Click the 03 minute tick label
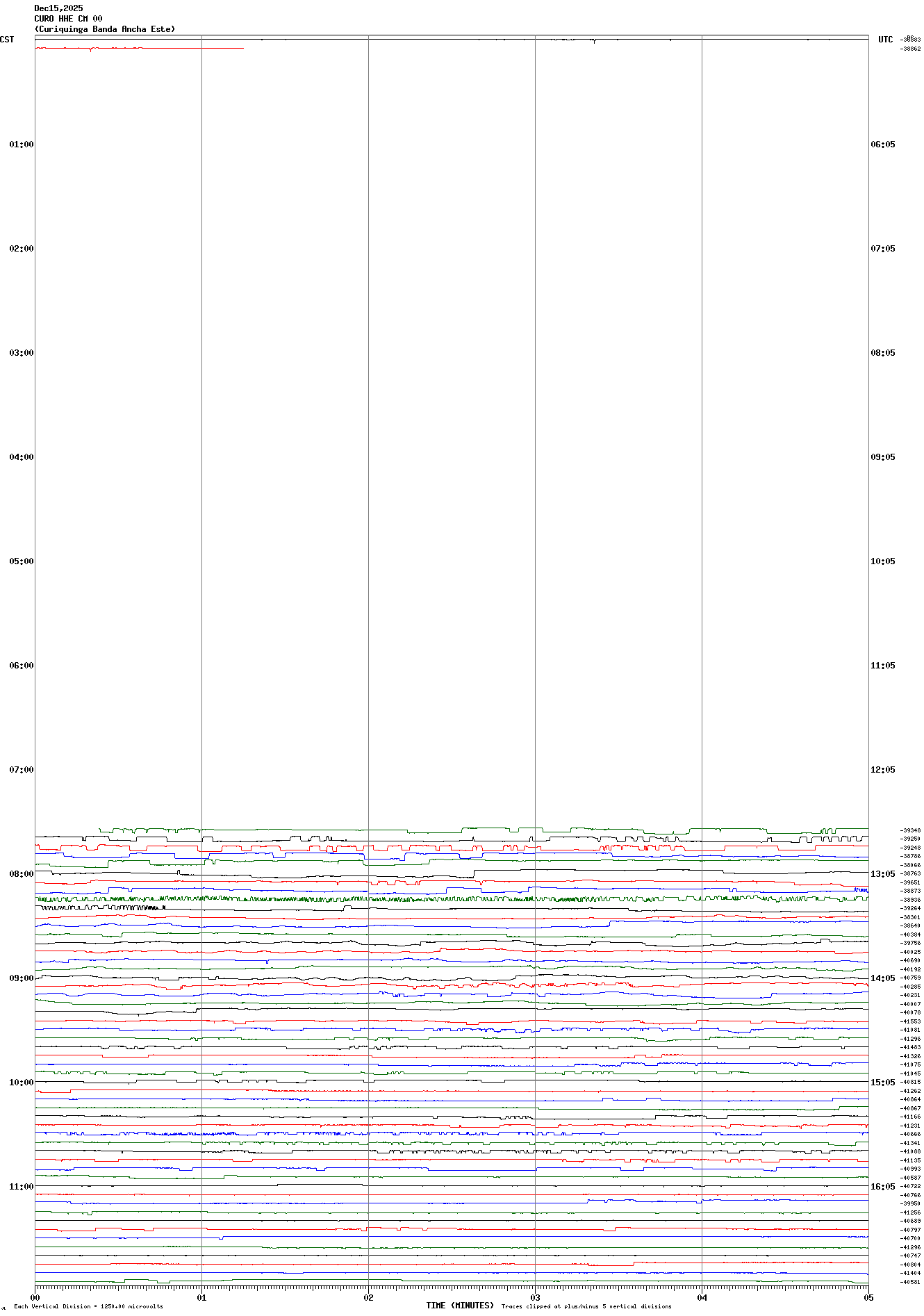This screenshot has height=1316, width=924. 535,1297
